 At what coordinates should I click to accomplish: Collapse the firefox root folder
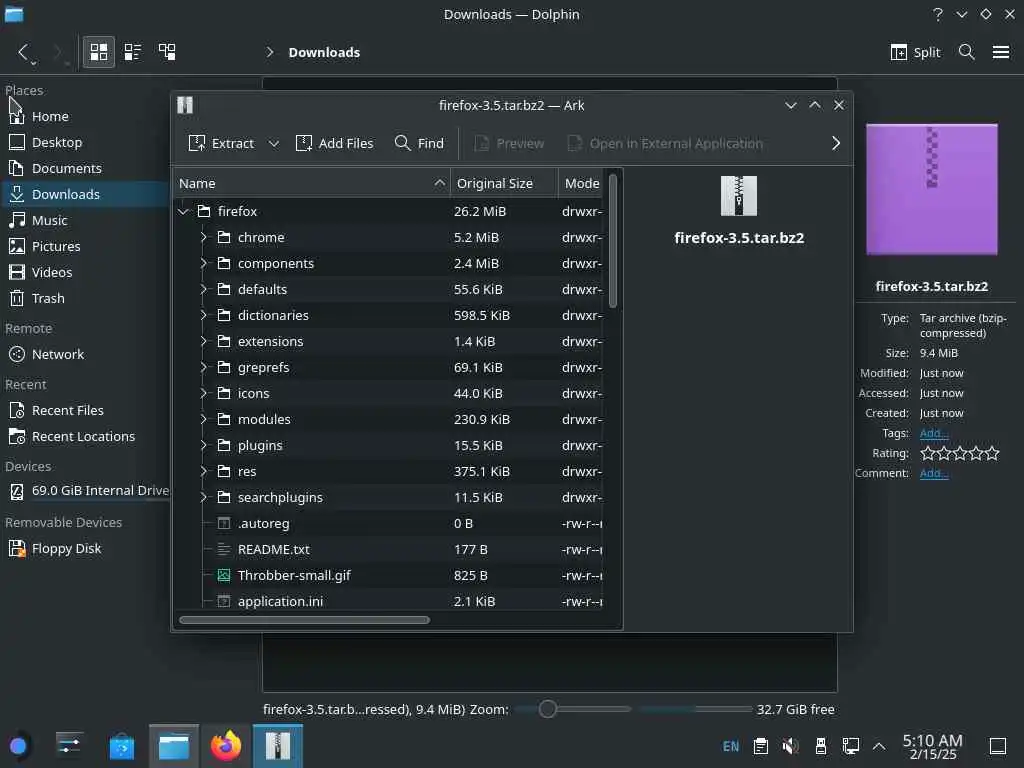click(184, 211)
